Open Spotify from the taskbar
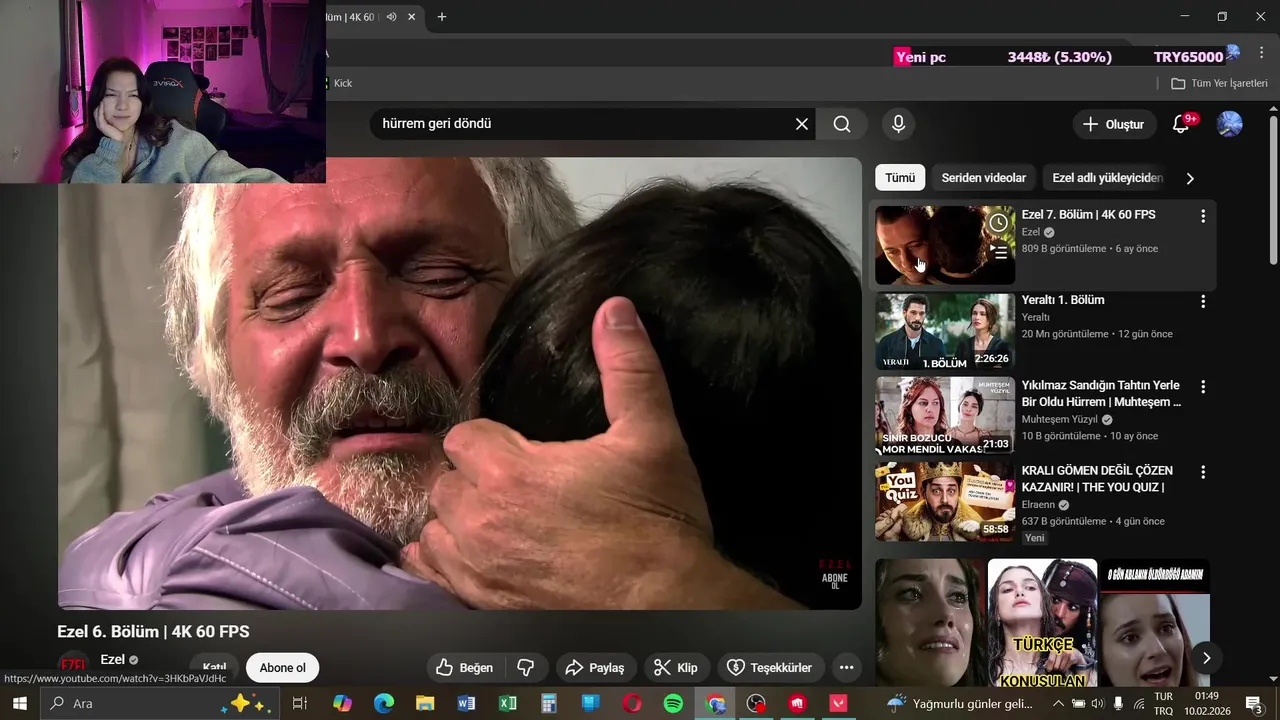 click(673, 704)
